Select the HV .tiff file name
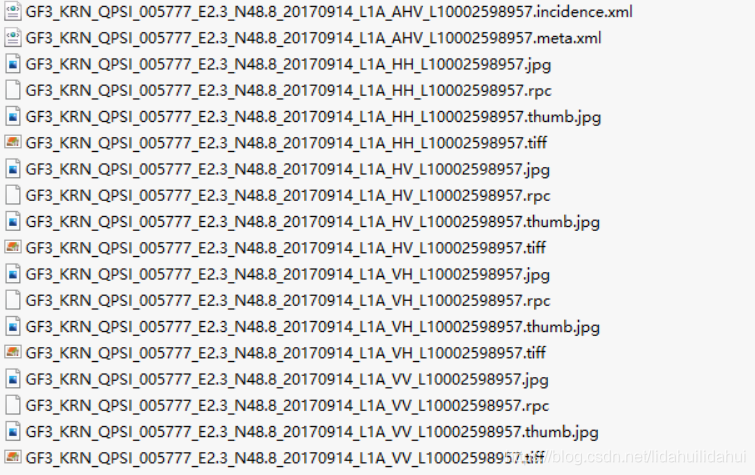Screen dimensions: 755x475 tap(286, 248)
